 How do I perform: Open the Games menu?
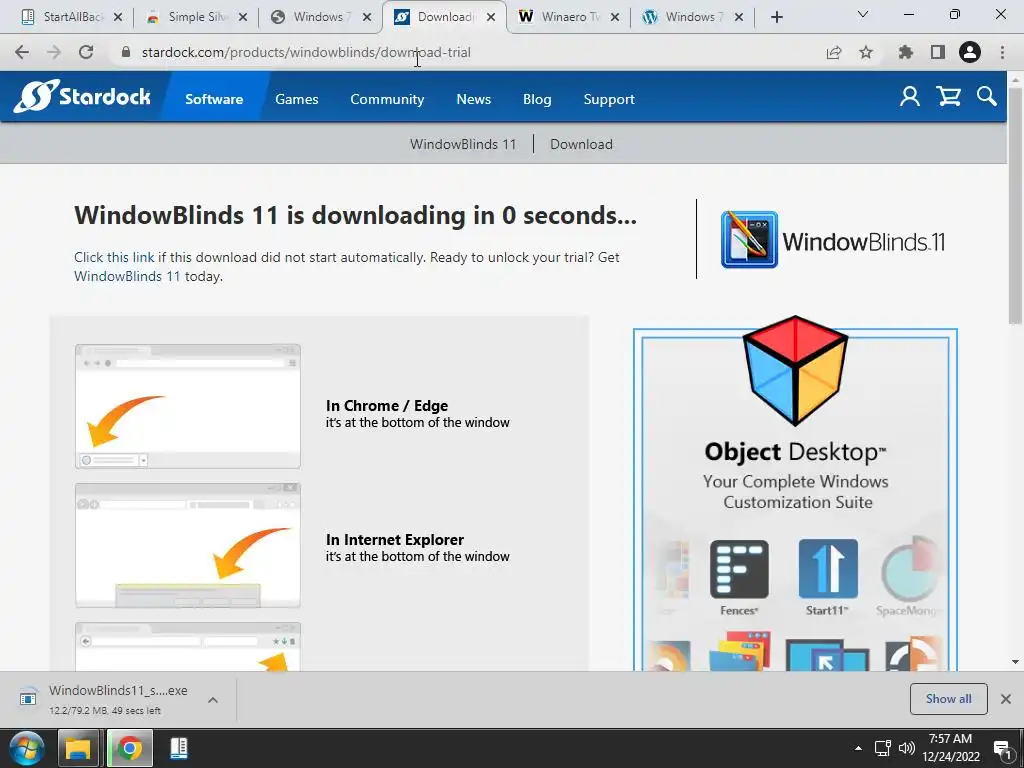pos(296,99)
